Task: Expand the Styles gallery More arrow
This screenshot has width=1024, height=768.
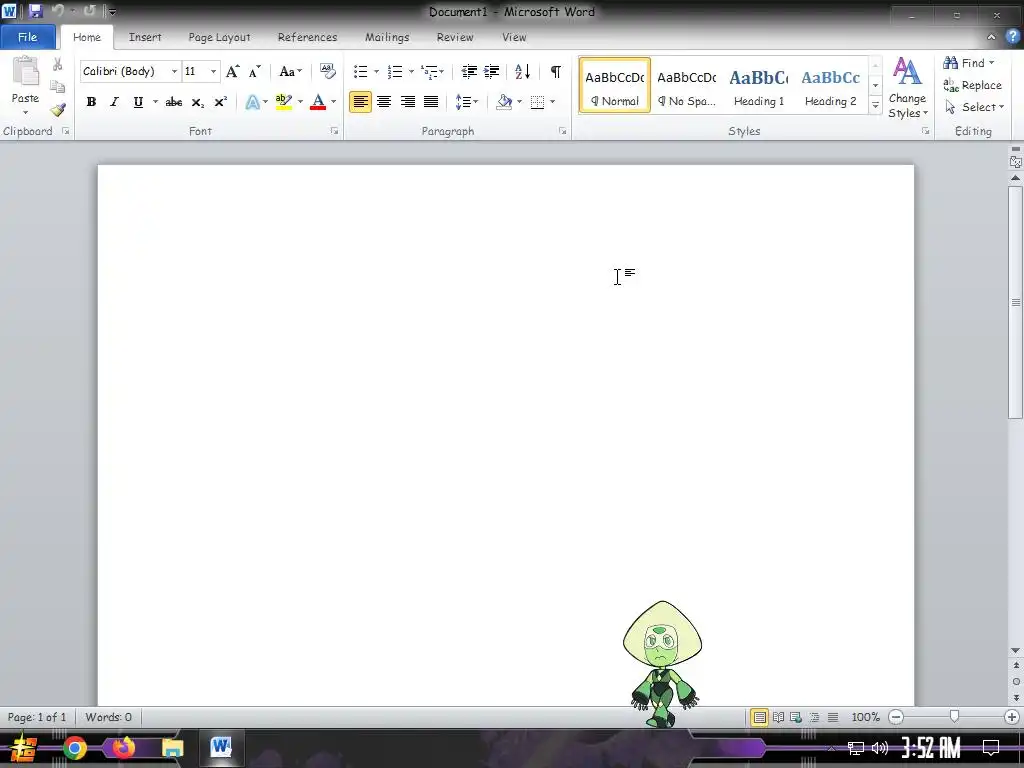Action: (876, 105)
